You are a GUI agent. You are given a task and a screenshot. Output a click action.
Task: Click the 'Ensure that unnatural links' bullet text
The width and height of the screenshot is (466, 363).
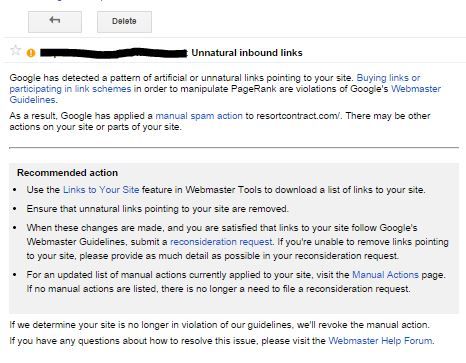(x=157, y=209)
